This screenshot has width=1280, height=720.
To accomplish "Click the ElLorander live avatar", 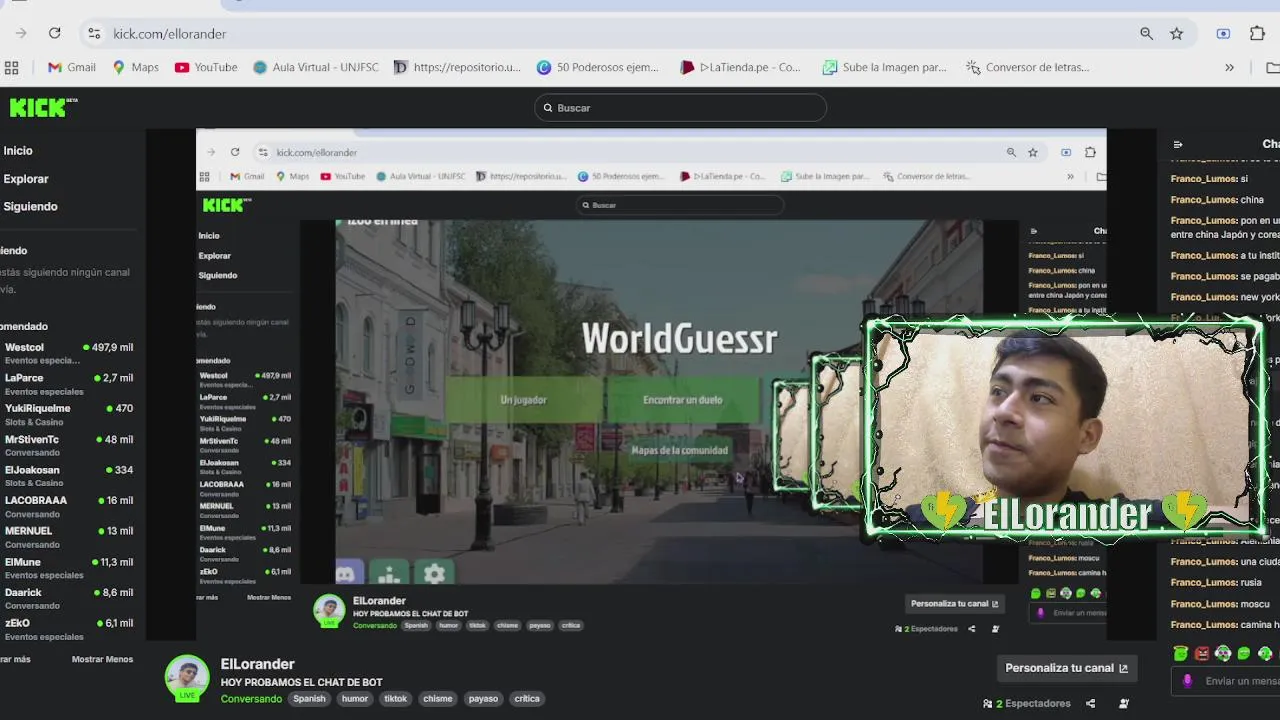I will [x=187, y=677].
